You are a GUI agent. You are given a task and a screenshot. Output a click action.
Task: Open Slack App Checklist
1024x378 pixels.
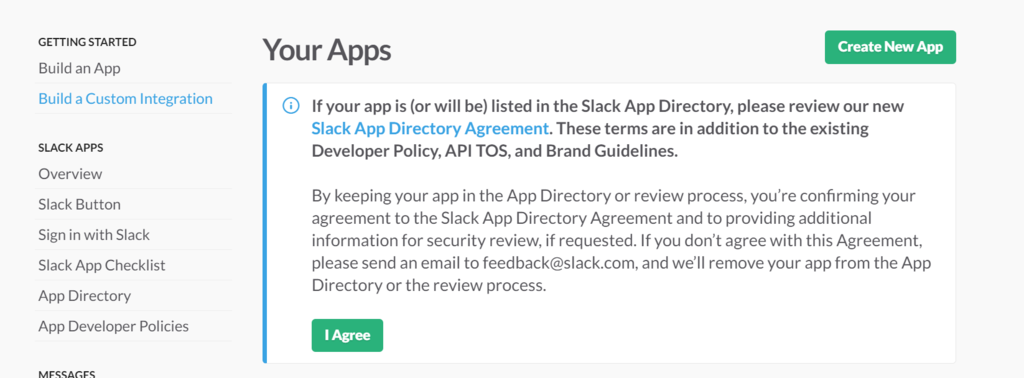click(x=102, y=265)
